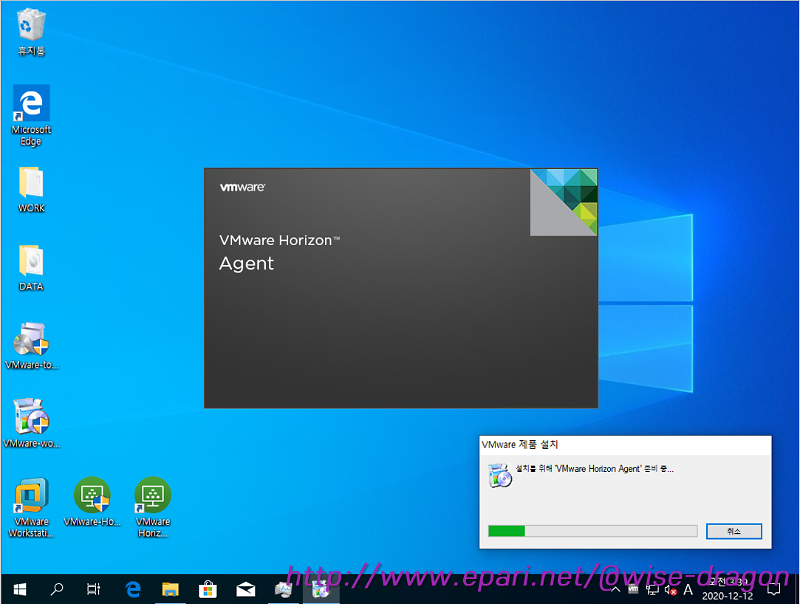Viewport: 800px width, 604px height.
Task: Open the Windows Start menu
Action: pos(19,590)
